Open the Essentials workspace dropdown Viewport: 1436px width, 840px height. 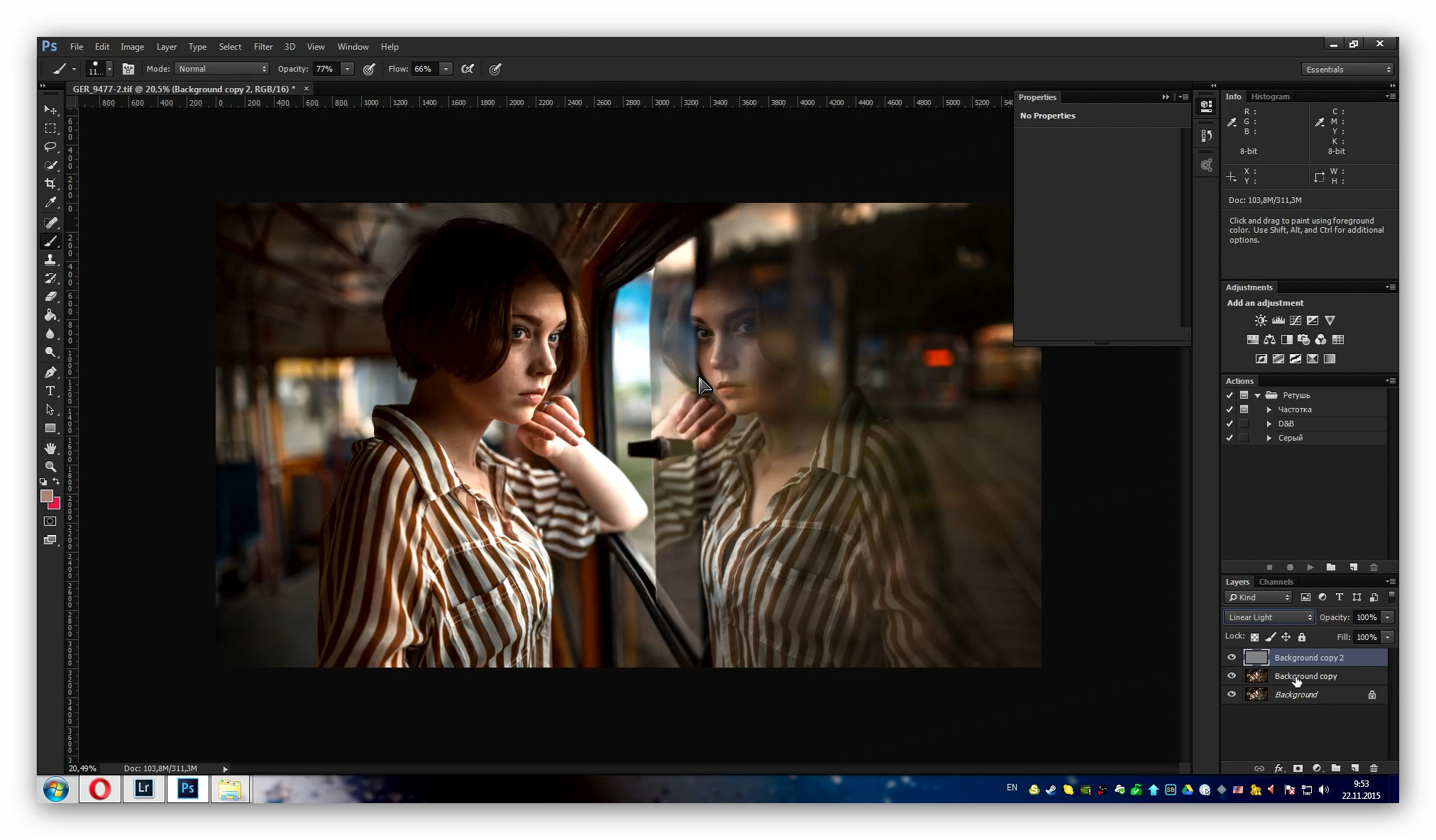pos(1347,70)
